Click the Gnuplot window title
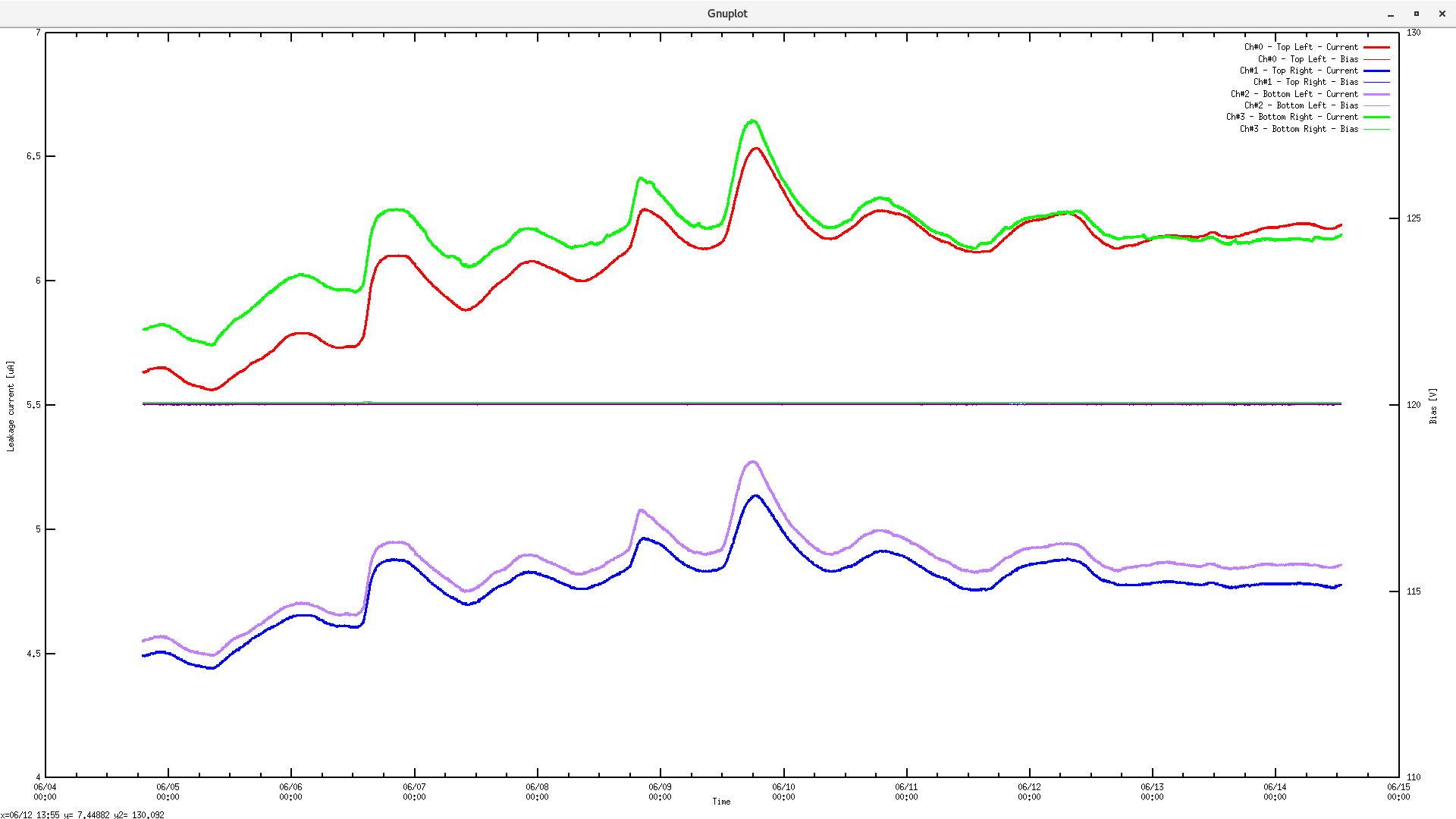This screenshot has height=819, width=1456. 727,14
